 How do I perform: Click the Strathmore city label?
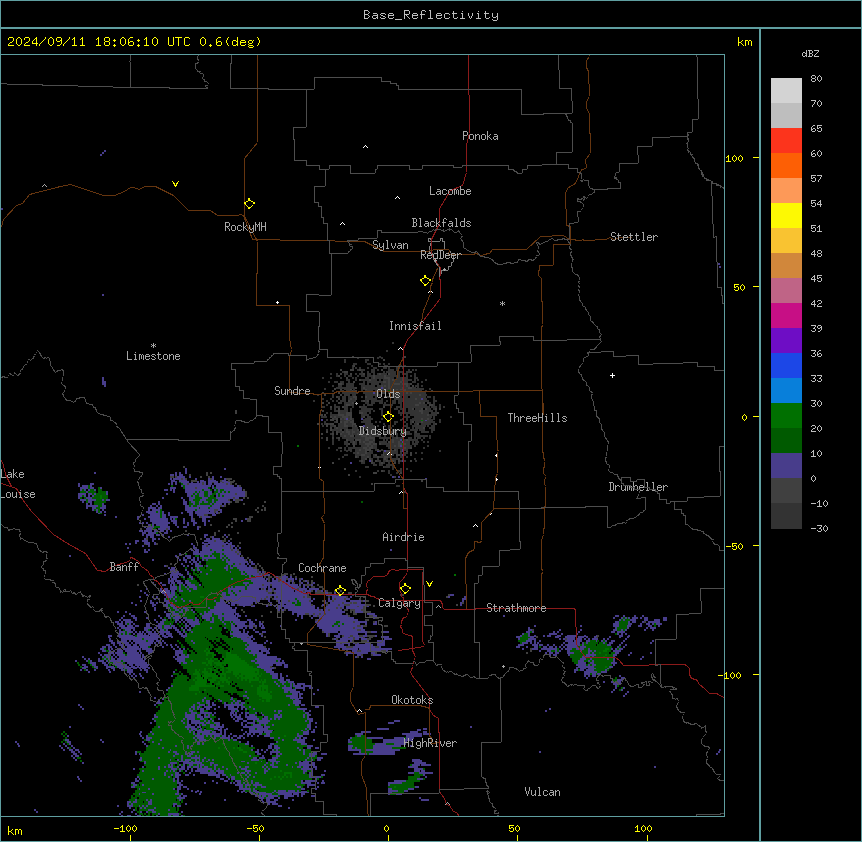click(x=516, y=608)
